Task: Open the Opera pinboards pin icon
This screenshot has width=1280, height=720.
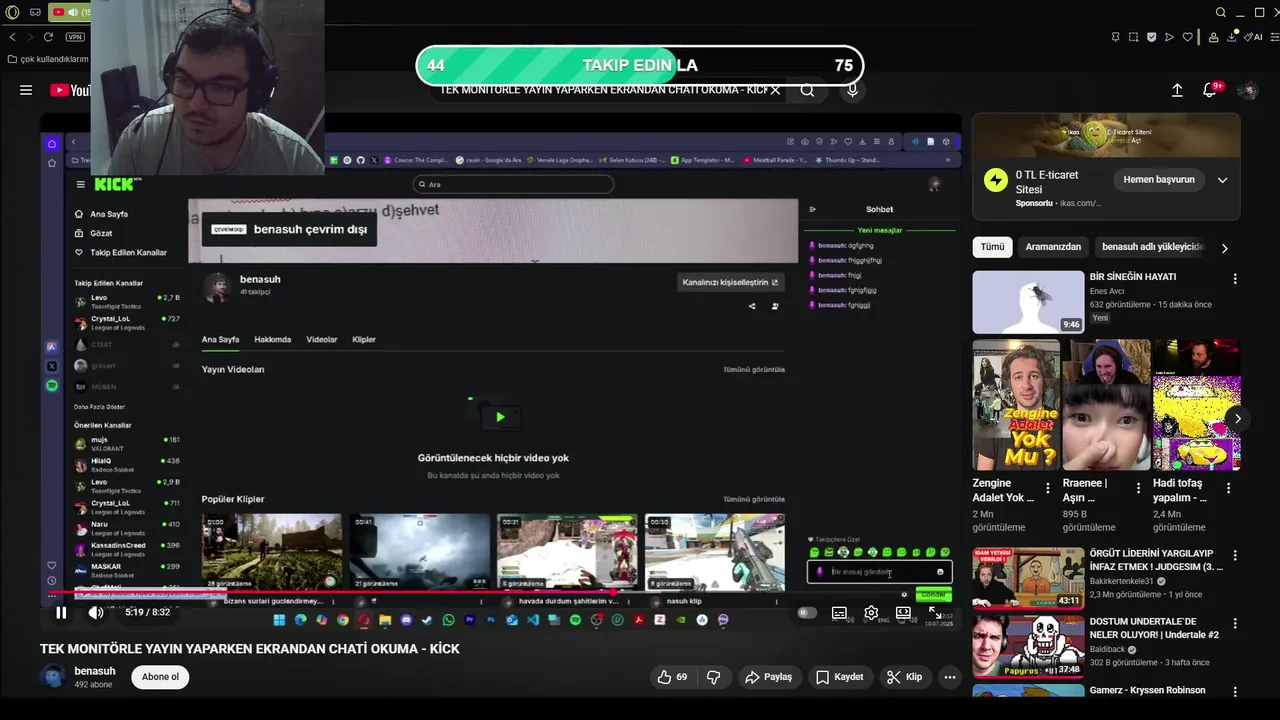Action: (1115, 37)
